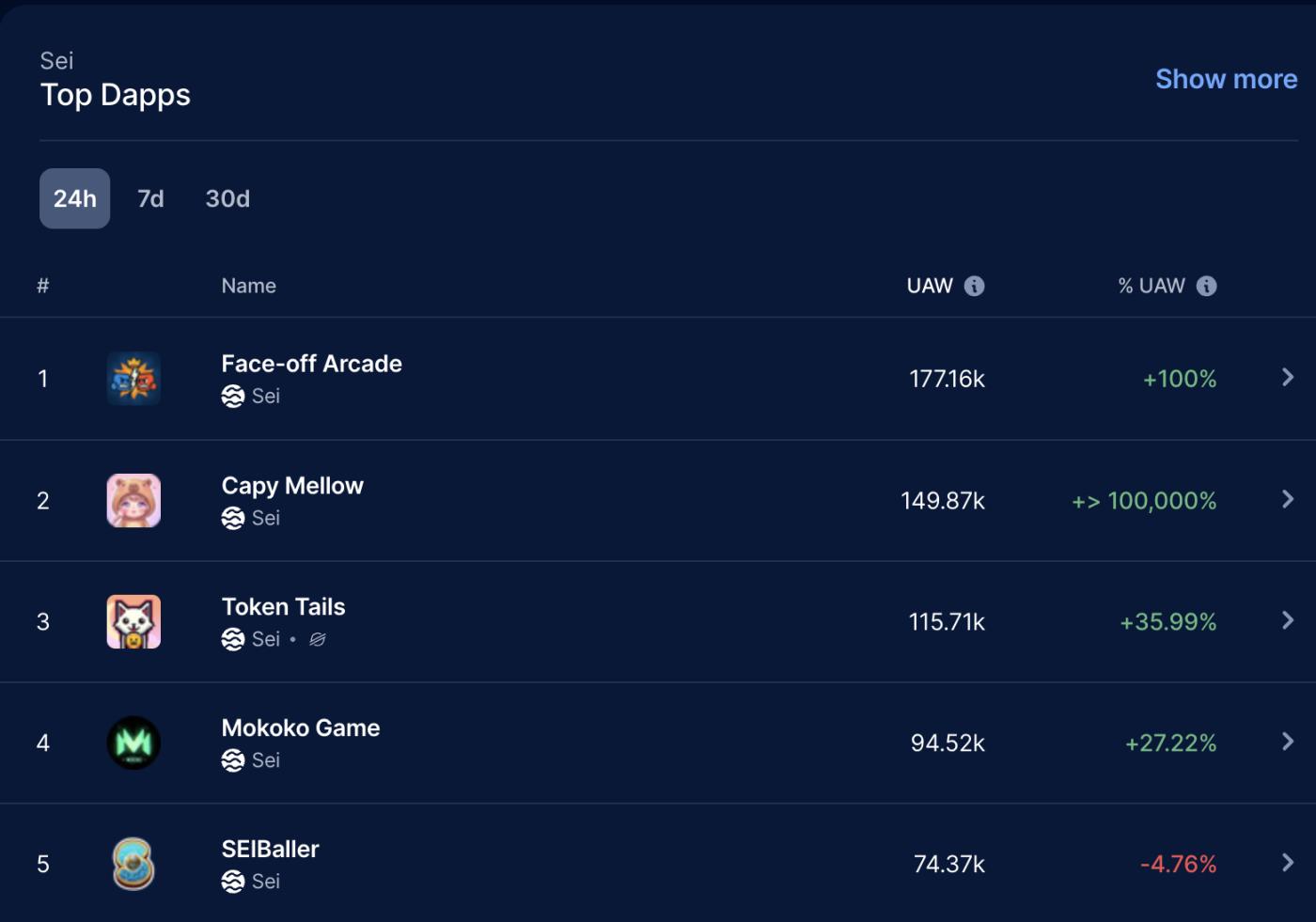This screenshot has height=922, width=1316.
Task: Click the Face-off Arcade dapp icon
Action: [133, 379]
